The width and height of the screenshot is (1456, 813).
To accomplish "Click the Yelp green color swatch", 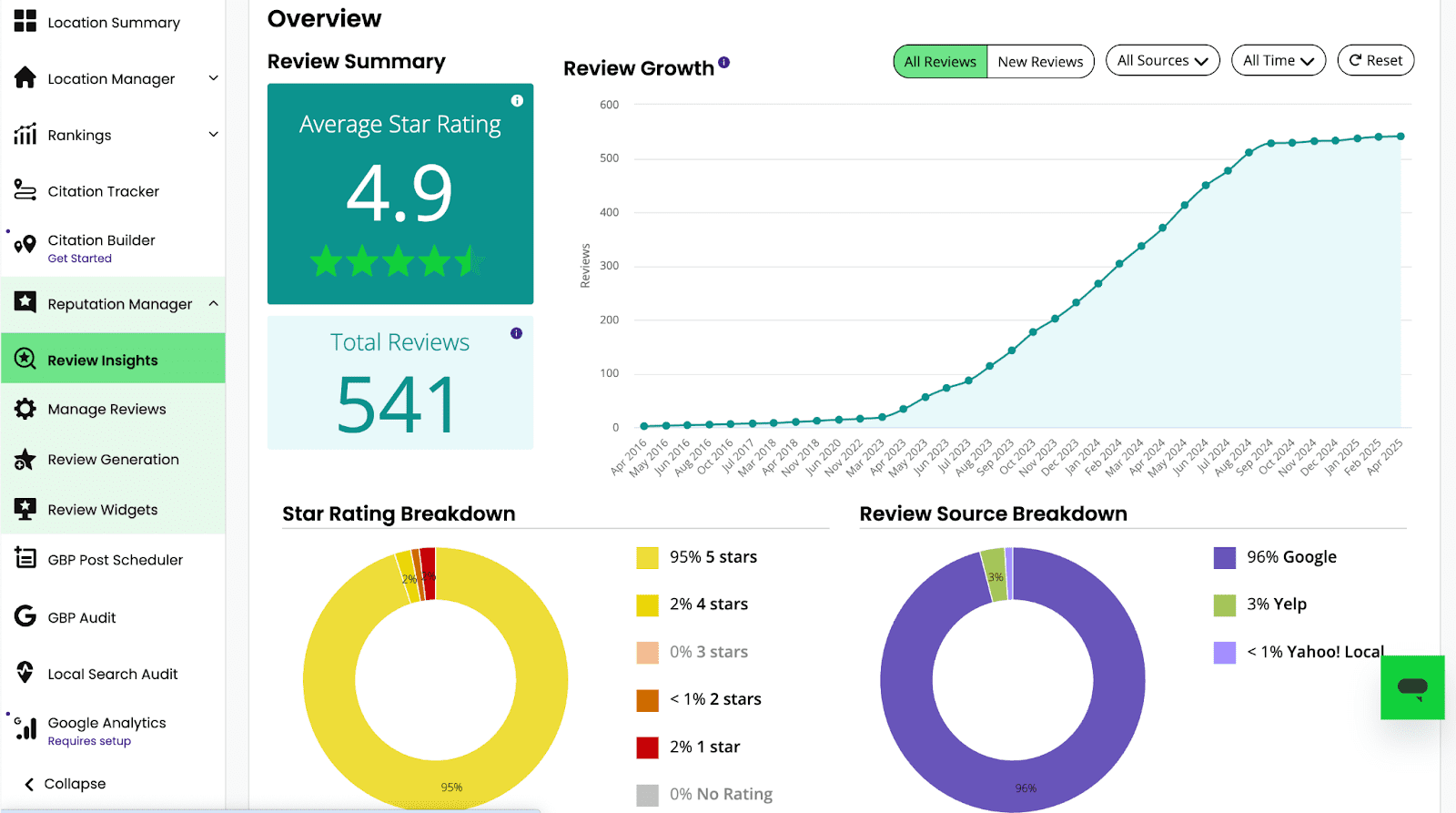I will pos(1225,605).
